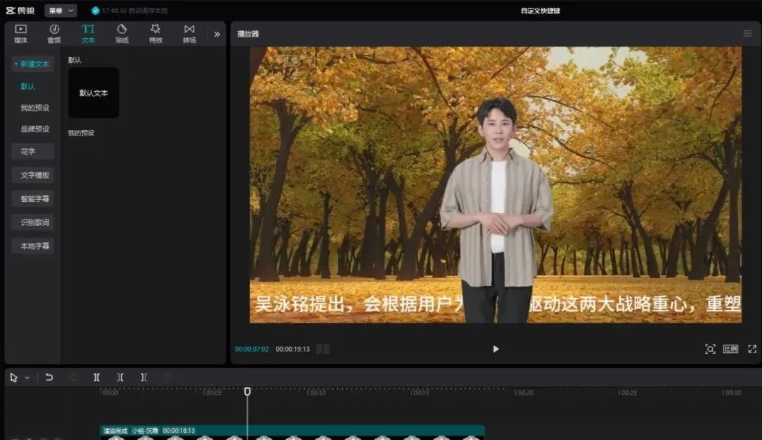The width and height of the screenshot is (762, 440).
Task: Open the 比例 aspect ratio button
Action: 730,349
